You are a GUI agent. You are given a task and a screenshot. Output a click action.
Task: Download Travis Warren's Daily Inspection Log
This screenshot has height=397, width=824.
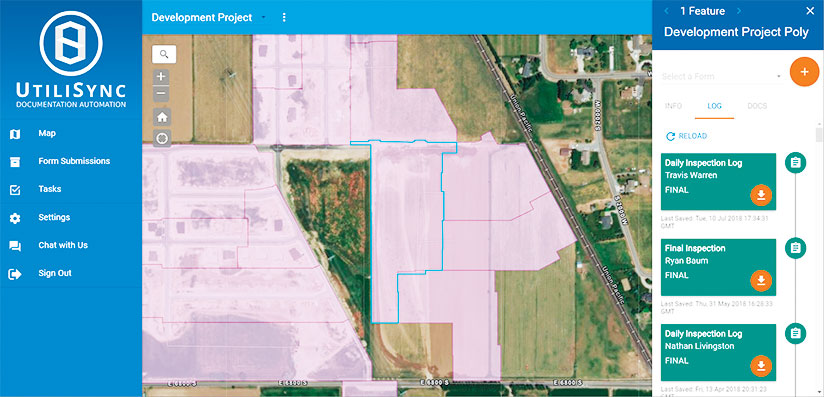[761, 196]
